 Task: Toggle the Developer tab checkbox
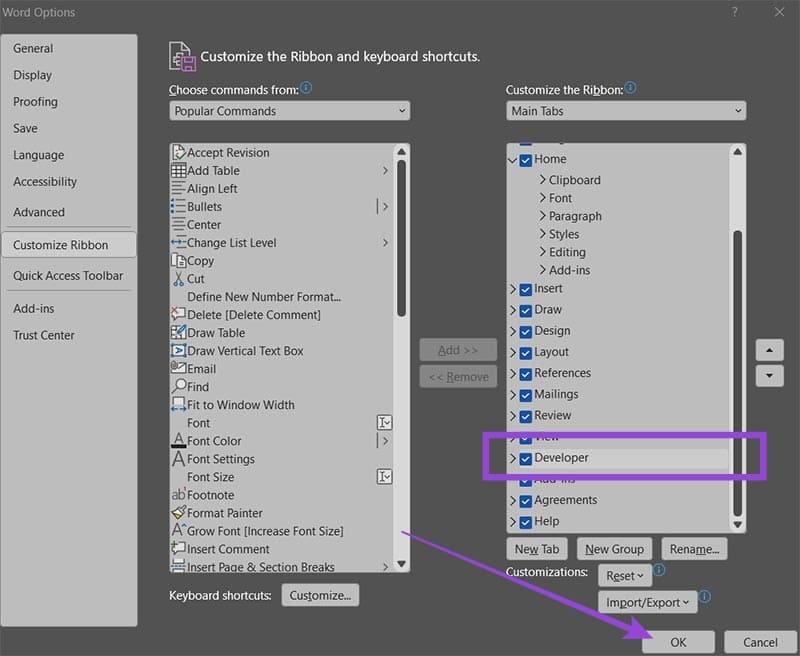click(526, 459)
